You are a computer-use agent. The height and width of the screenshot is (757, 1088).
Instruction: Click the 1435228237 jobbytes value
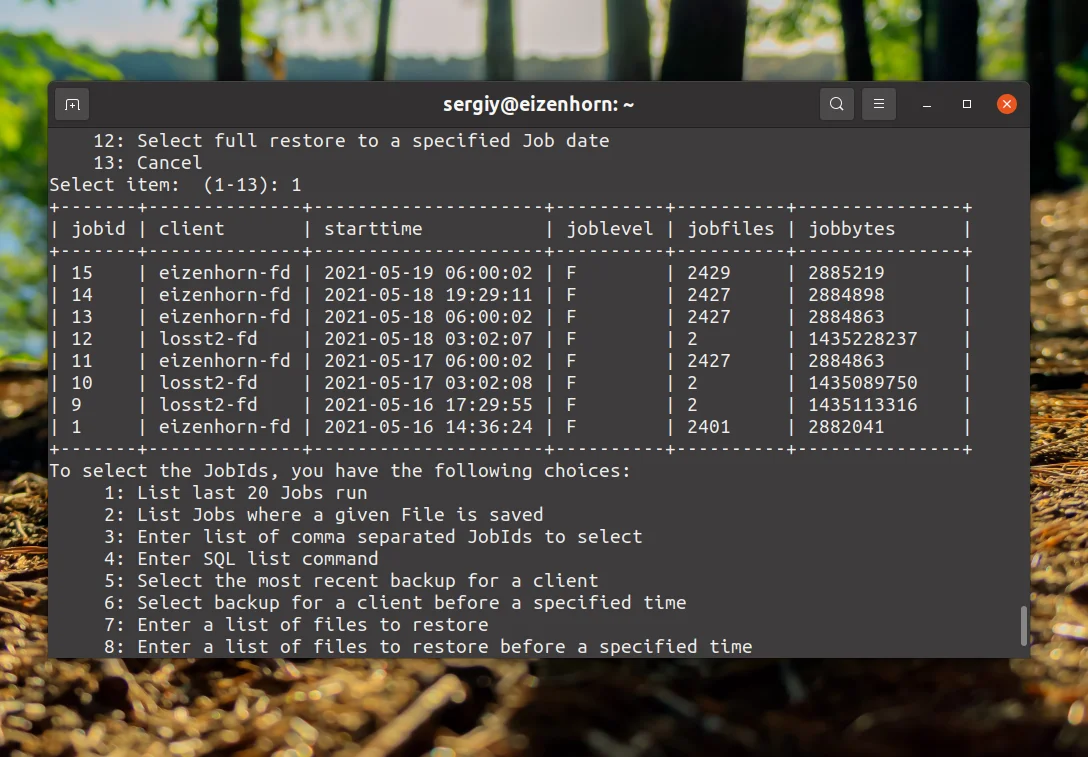pos(862,339)
